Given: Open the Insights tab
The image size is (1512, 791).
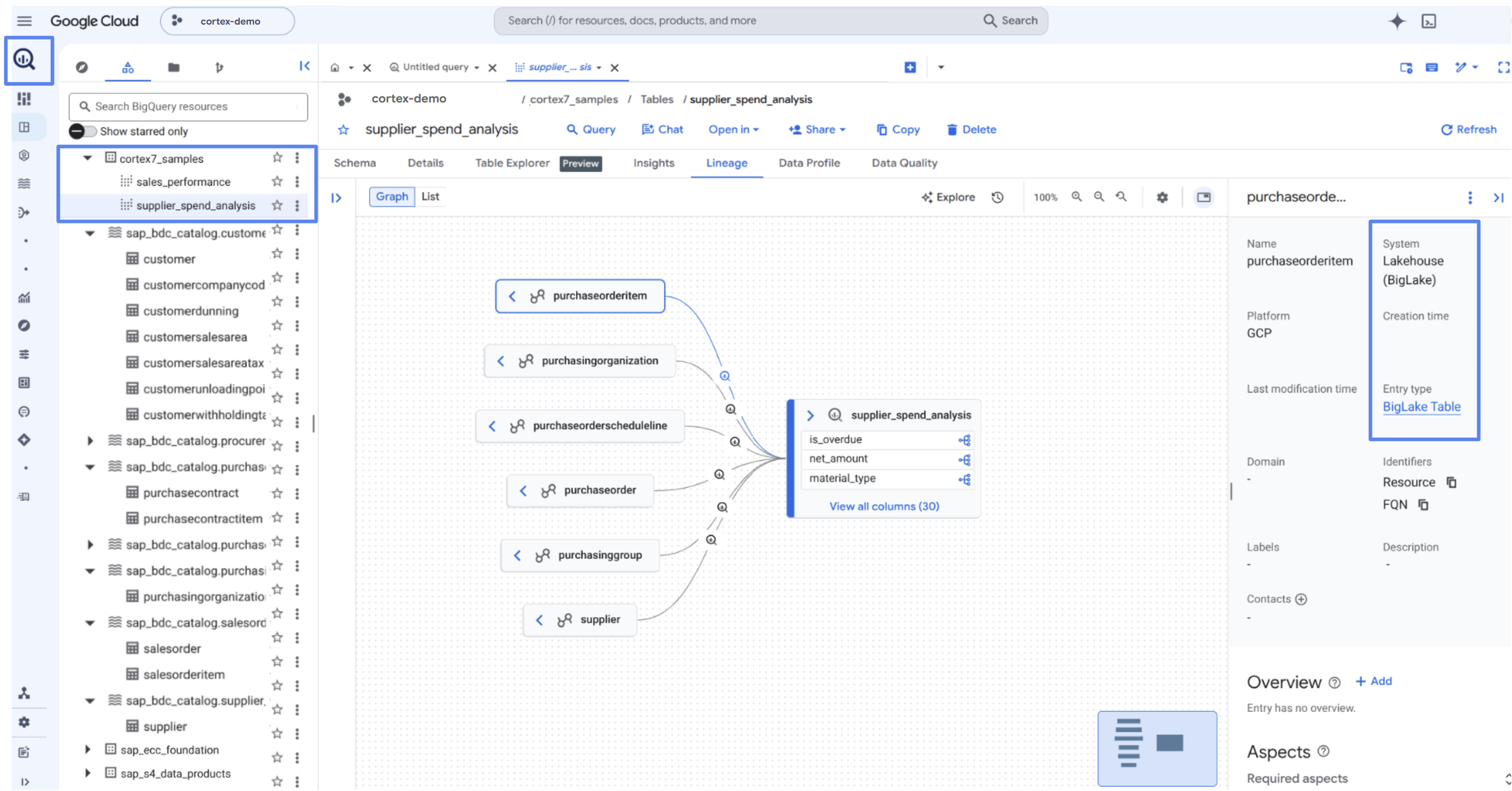Looking at the screenshot, I should pos(654,164).
